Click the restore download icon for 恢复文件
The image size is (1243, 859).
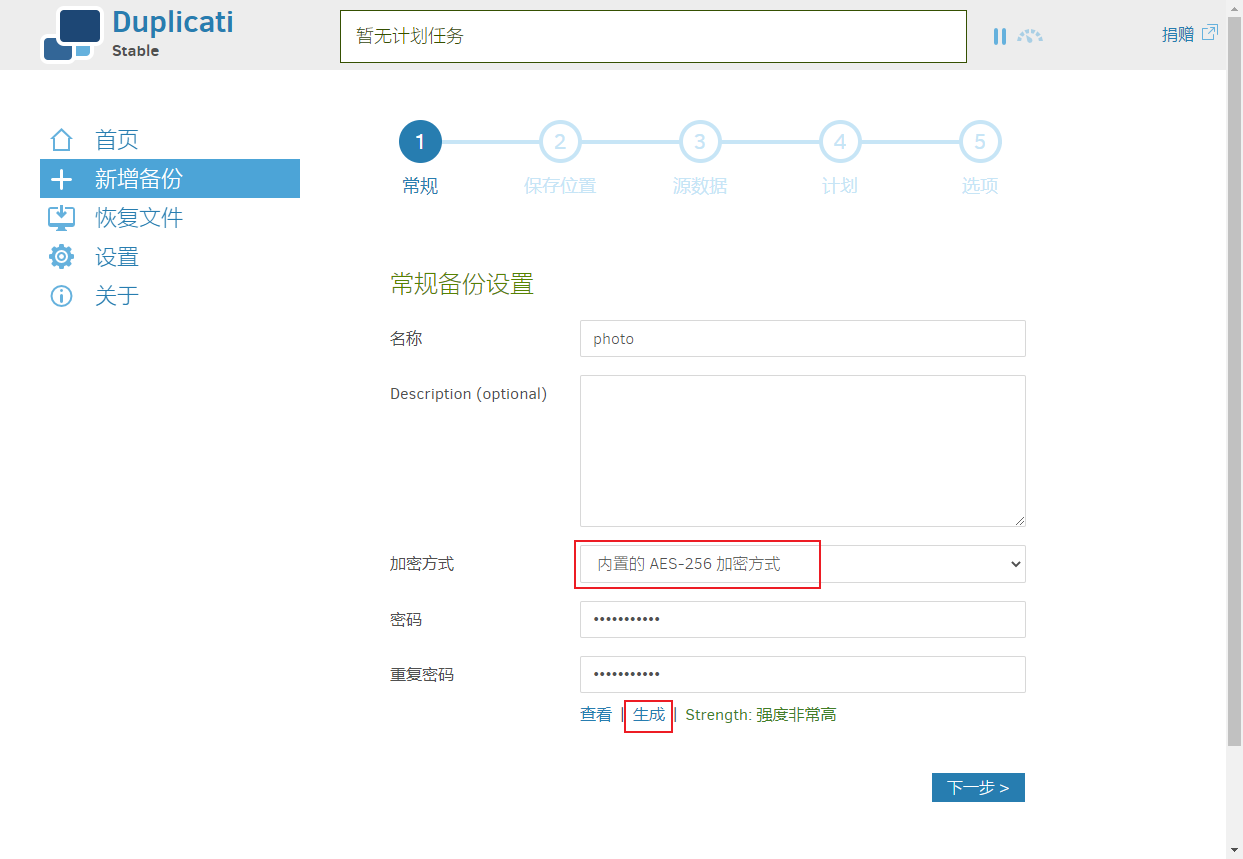(x=62, y=218)
